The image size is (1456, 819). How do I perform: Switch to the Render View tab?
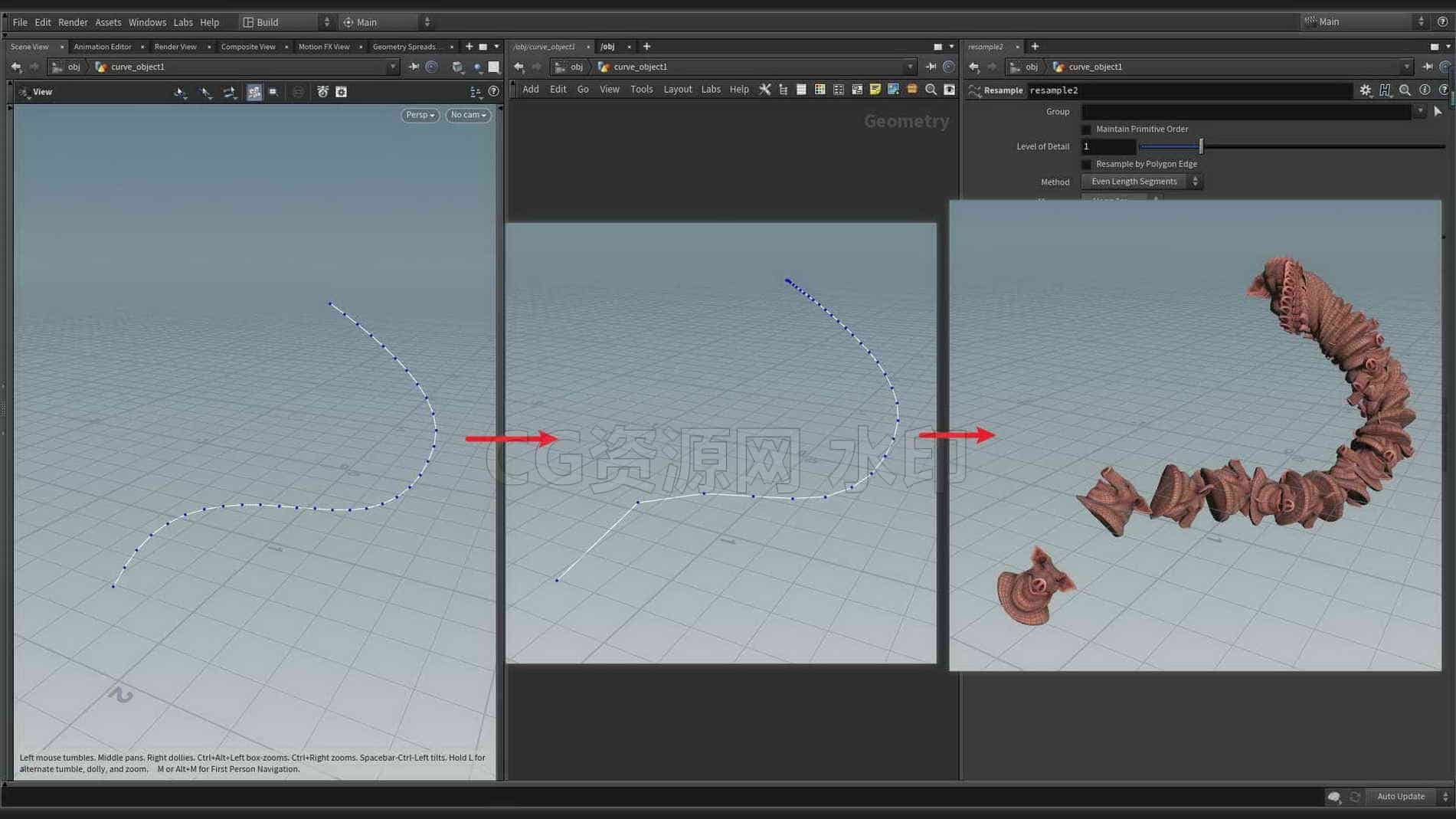pyautogui.click(x=175, y=47)
